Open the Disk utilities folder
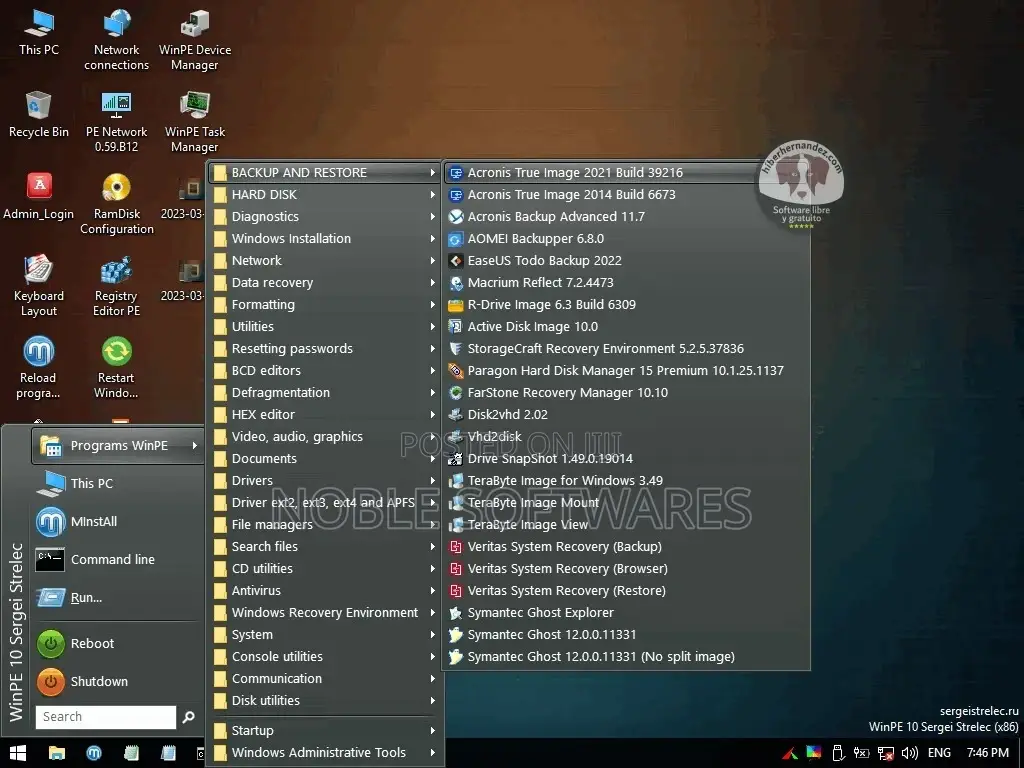 (325, 700)
